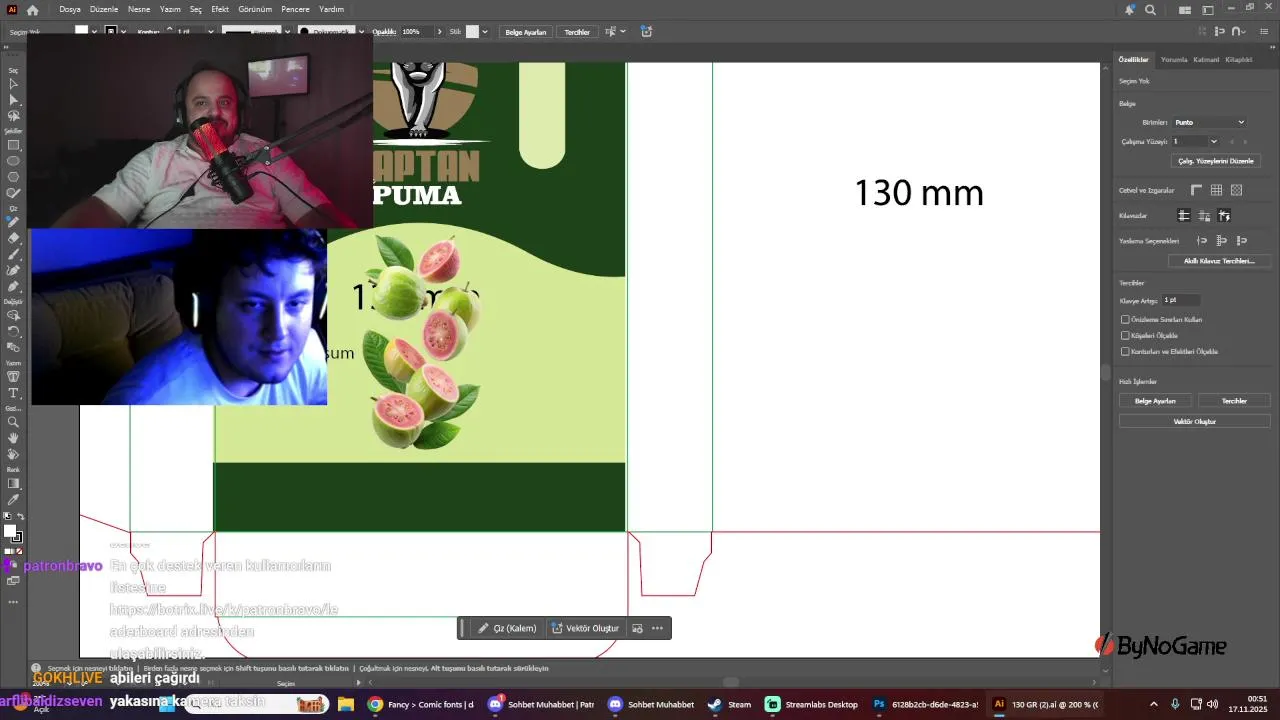1280x720 pixels.
Task: Select the Gradient tool
Action: coord(14,484)
